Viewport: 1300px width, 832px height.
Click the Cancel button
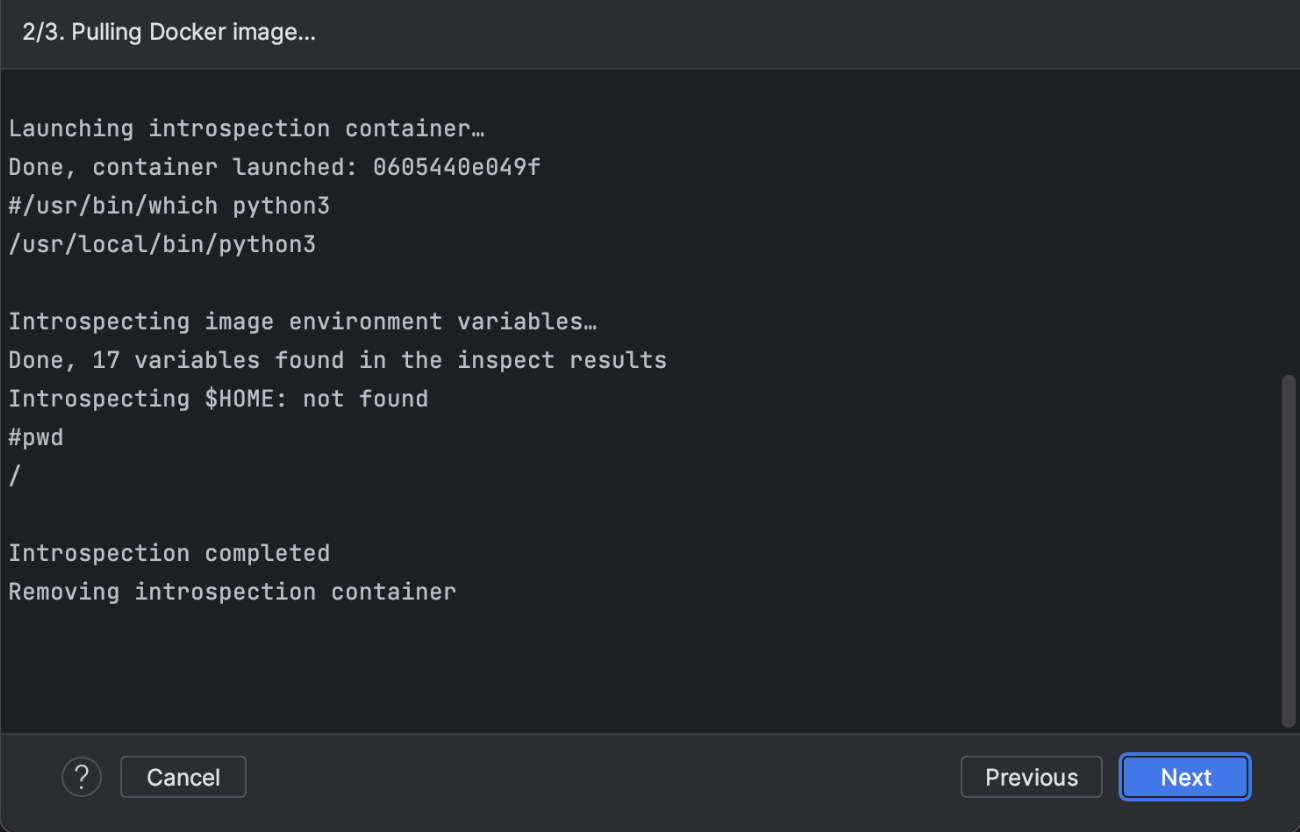[183, 777]
